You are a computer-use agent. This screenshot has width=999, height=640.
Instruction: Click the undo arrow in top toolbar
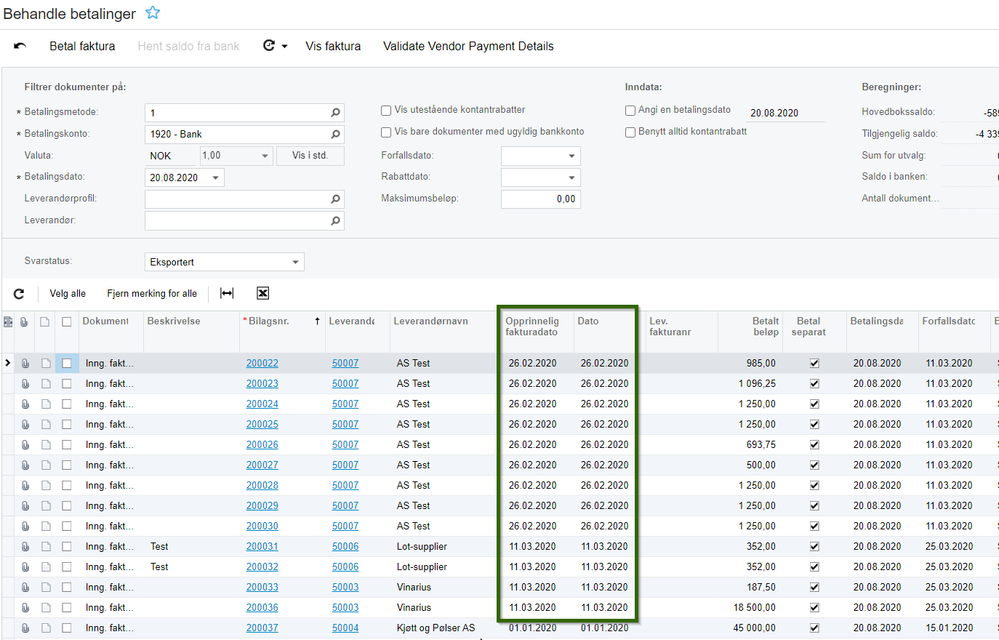(20, 46)
